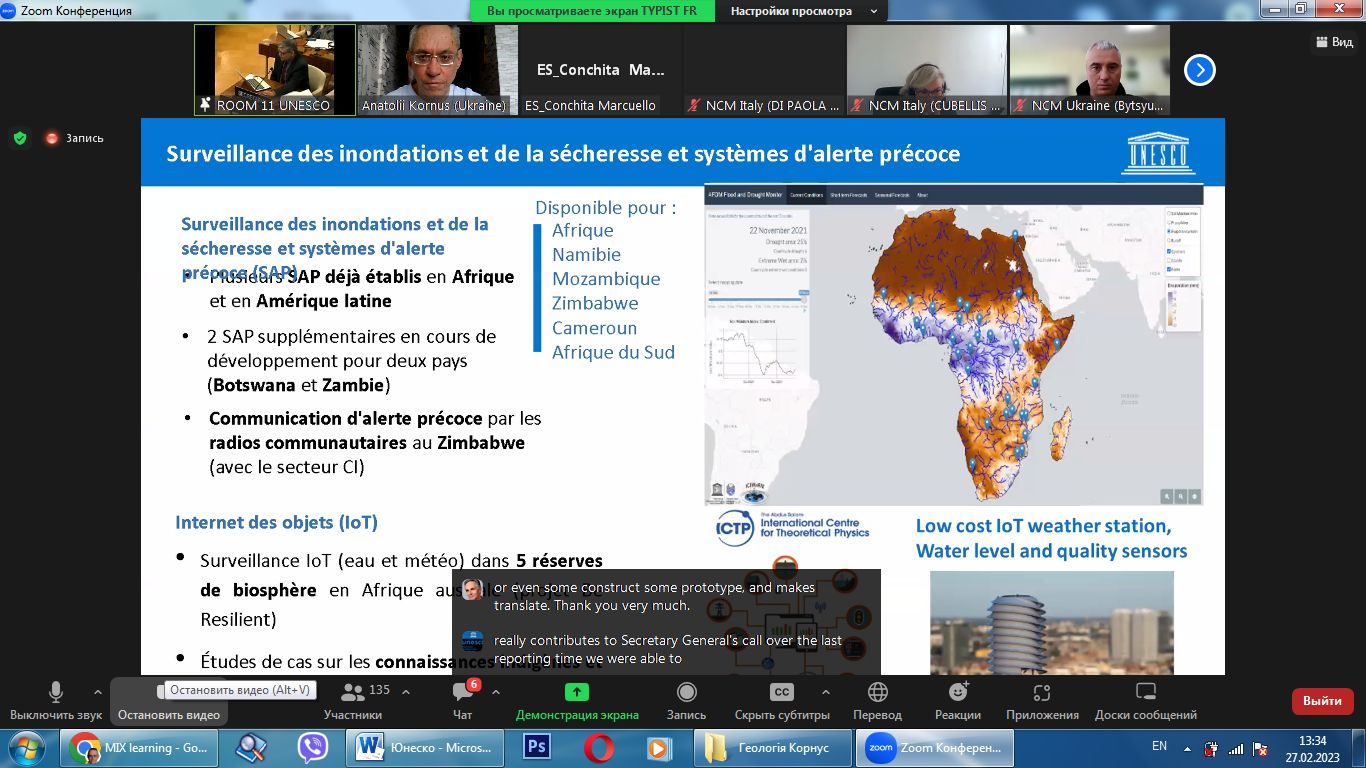The height and width of the screenshot is (768, 1366).
Task: Open the Whiteboards icon
Action: click(x=1145, y=693)
